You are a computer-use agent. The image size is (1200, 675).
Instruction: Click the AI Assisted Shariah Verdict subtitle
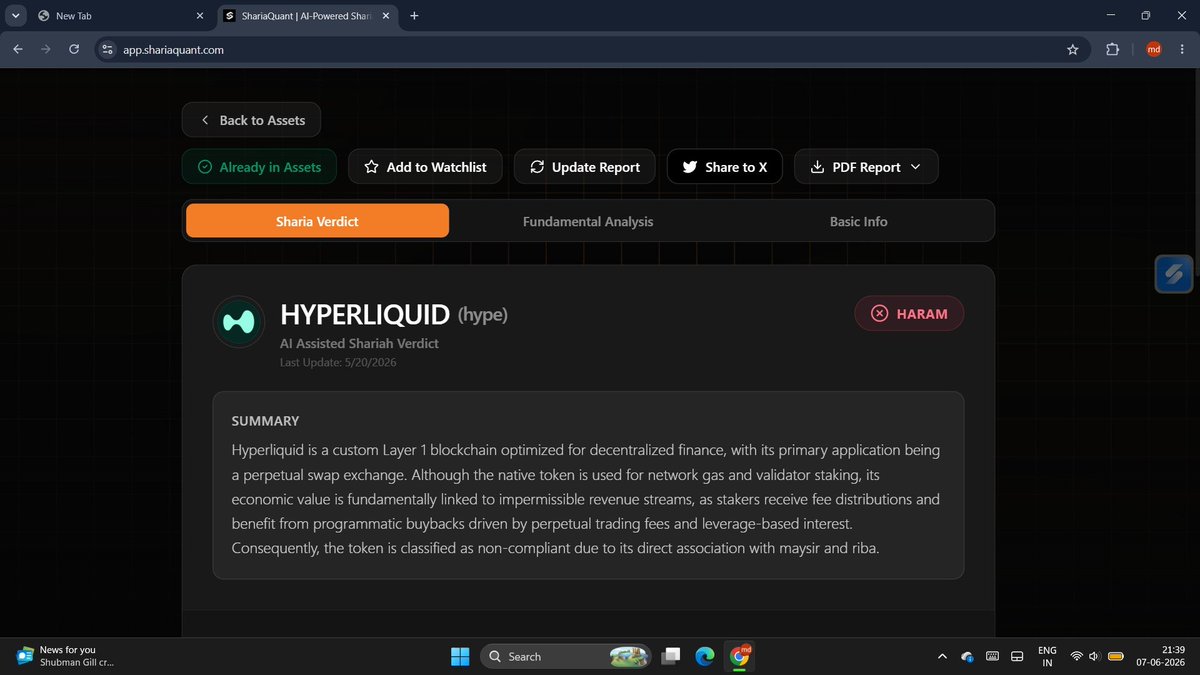pyautogui.click(x=359, y=343)
